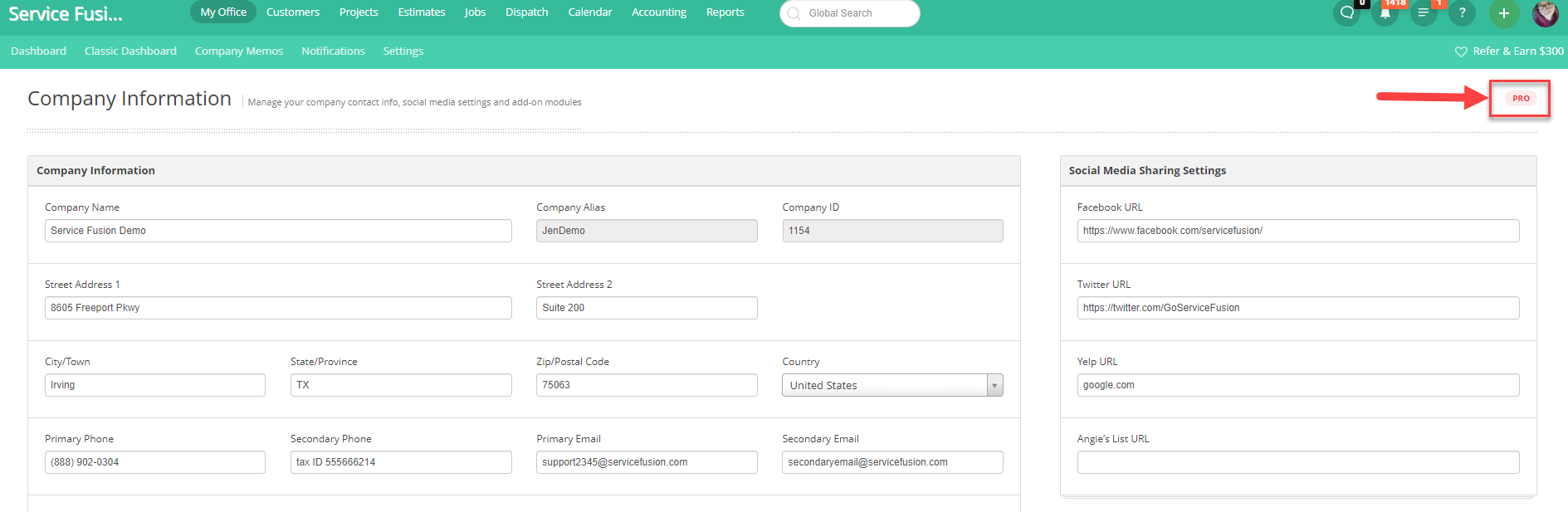This screenshot has width=1568, height=512.
Task: Open the Reports menu
Action: [x=725, y=12]
